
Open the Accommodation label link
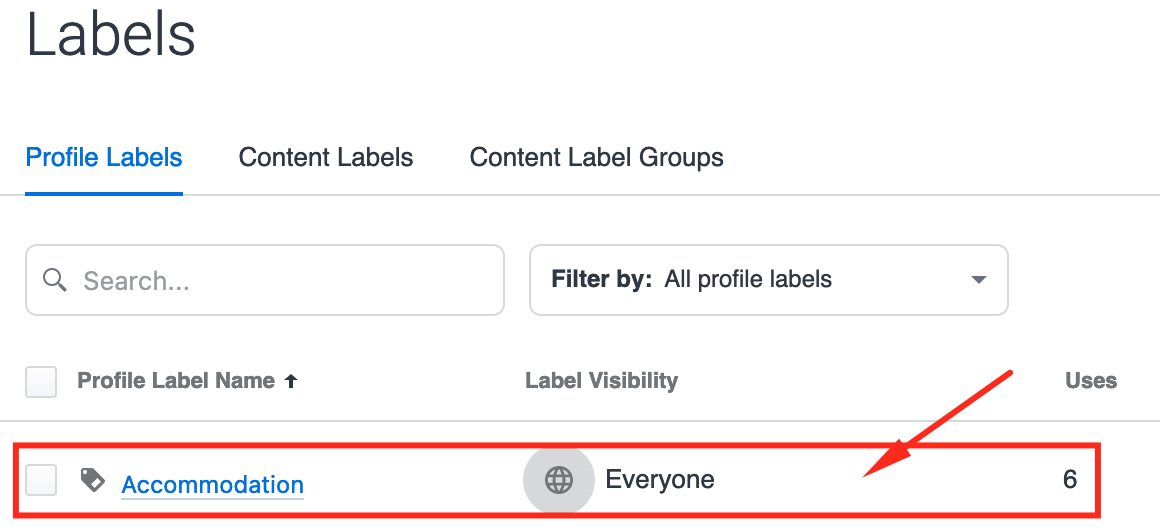coord(212,484)
